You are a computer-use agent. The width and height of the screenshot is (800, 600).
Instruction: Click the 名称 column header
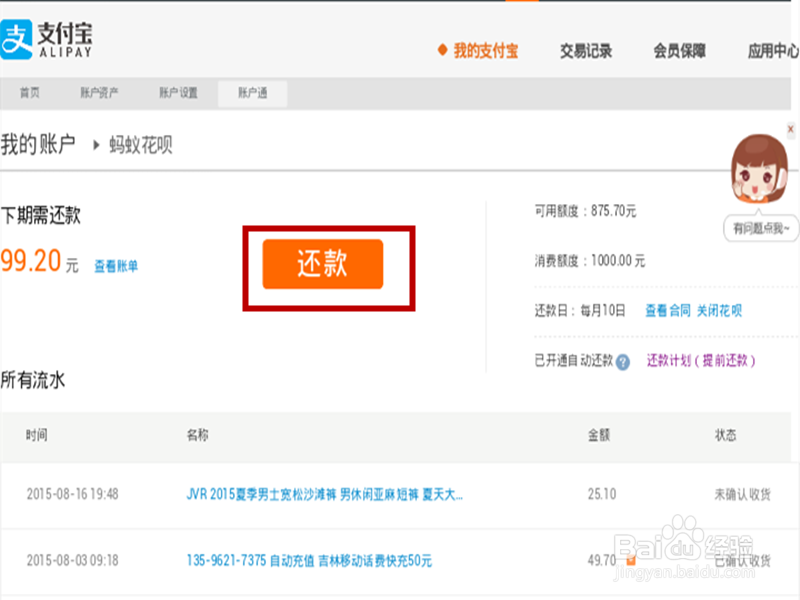click(x=197, y=435)
